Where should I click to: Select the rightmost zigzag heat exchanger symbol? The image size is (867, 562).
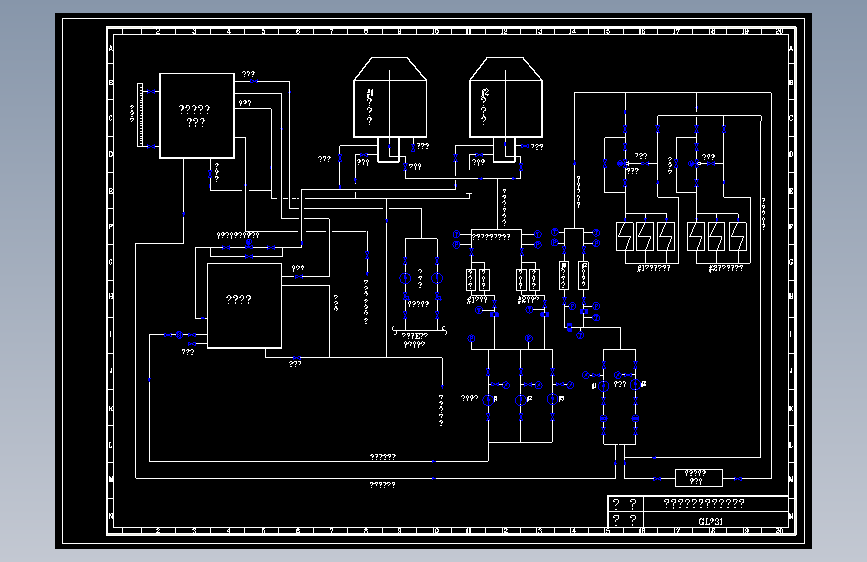[x=738, y=236]
